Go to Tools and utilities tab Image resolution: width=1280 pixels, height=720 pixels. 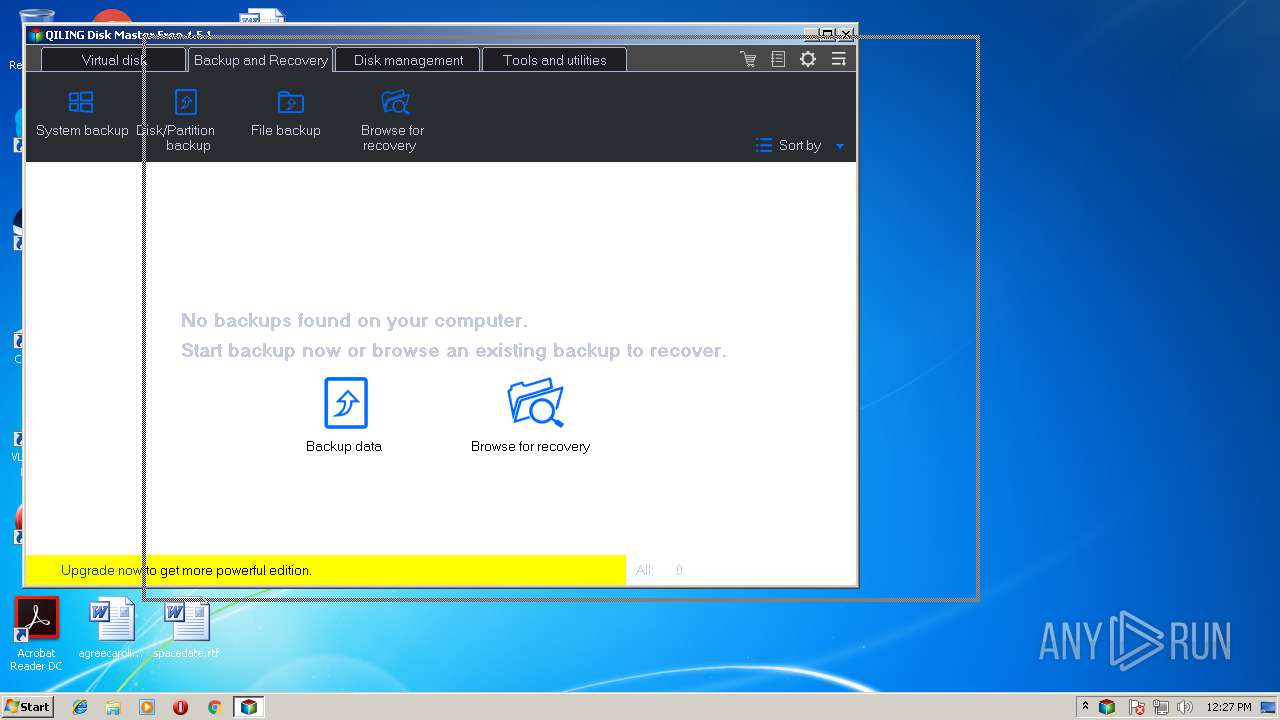pos(554,60)
